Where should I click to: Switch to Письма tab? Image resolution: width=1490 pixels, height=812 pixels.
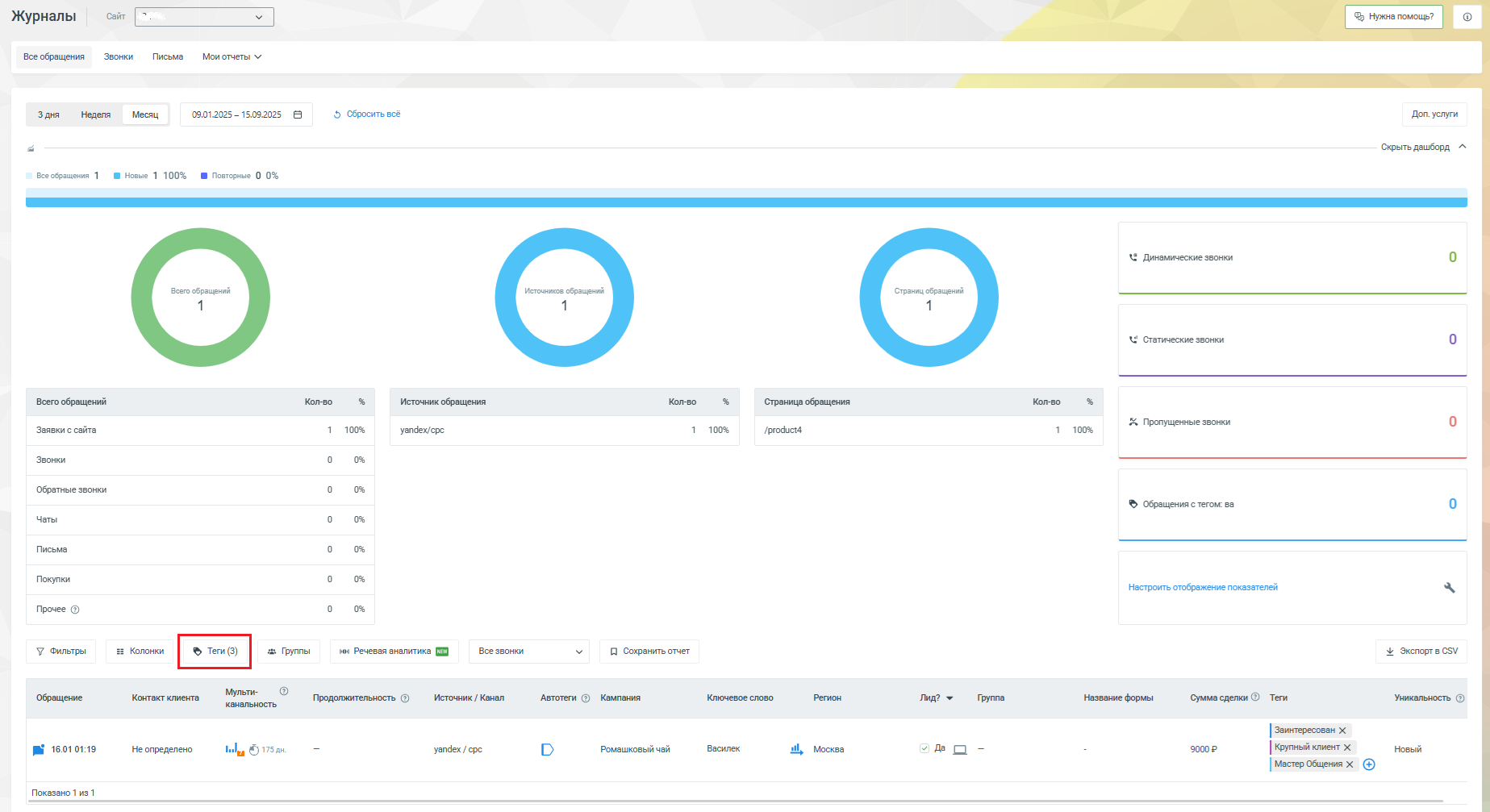click(168, 57)
